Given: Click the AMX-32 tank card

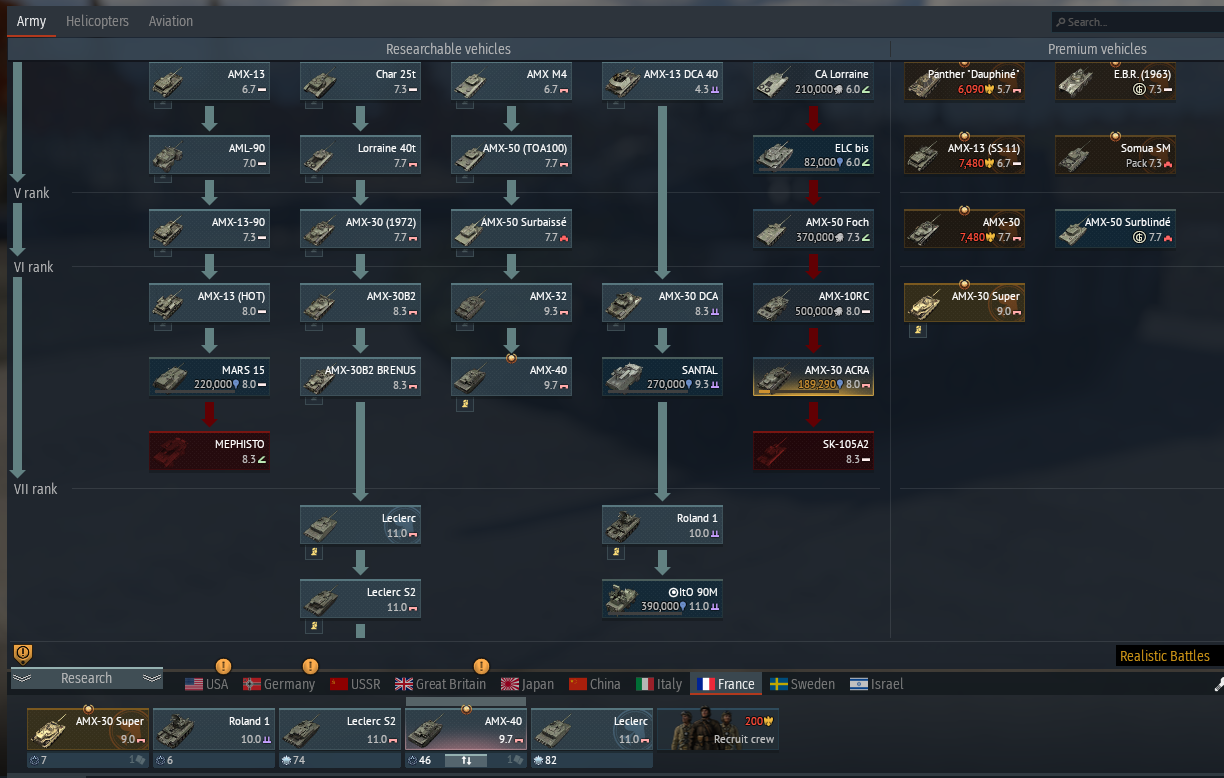Looking at the screenshot, I should pos(511,303).
